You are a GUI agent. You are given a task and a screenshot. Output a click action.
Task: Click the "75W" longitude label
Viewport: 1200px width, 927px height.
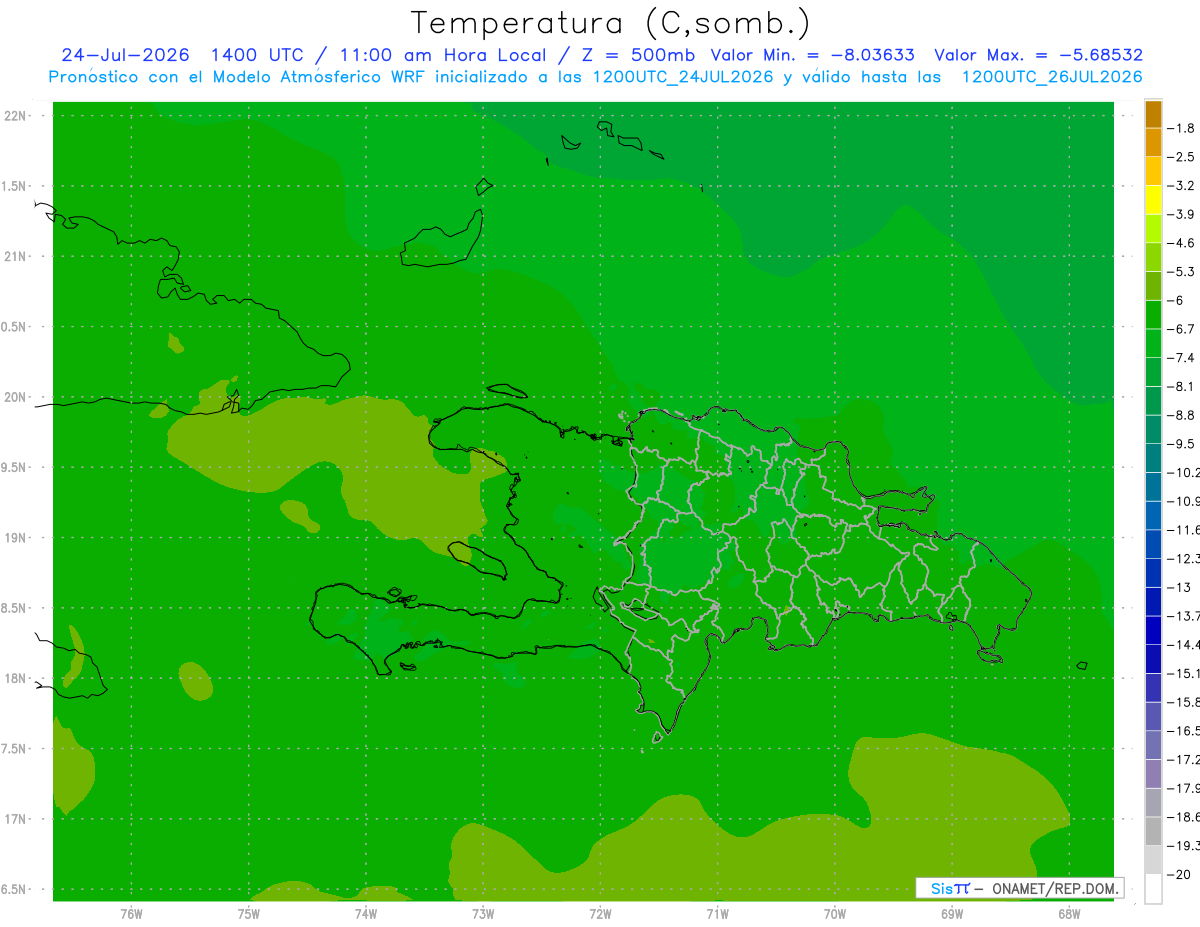coord(249,914)
